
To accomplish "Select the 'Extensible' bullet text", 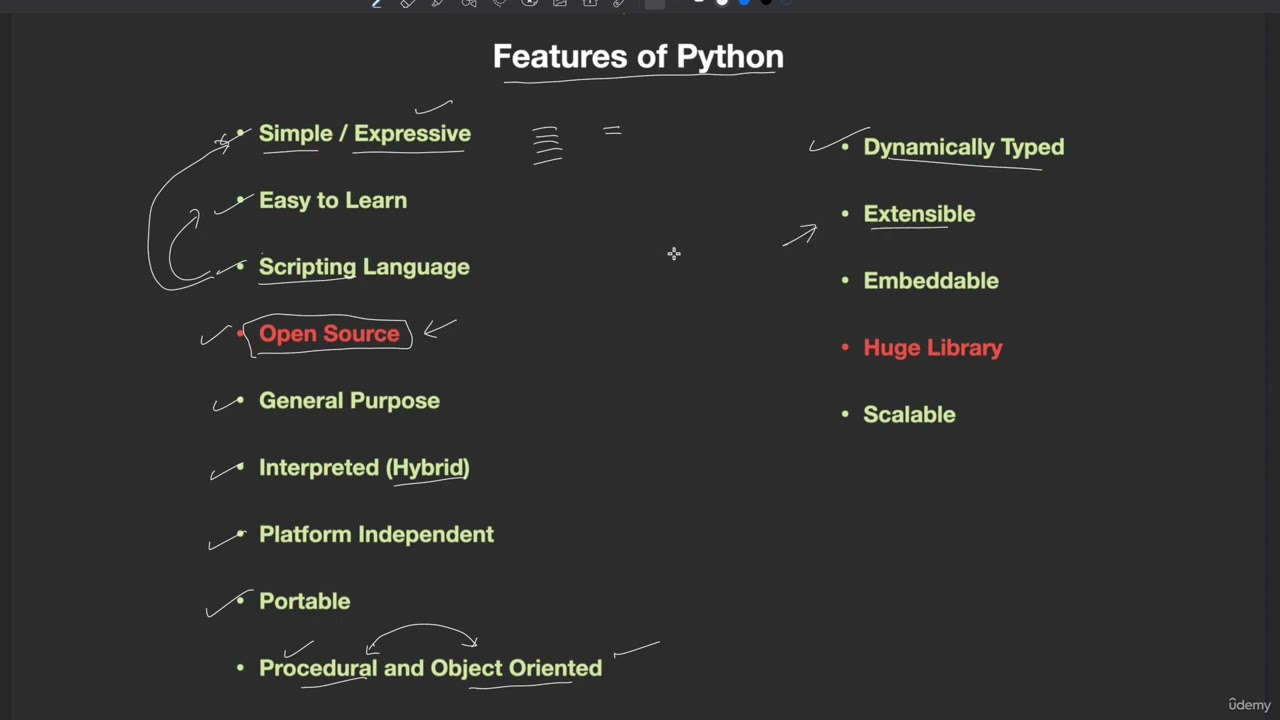I will (919, 214).
